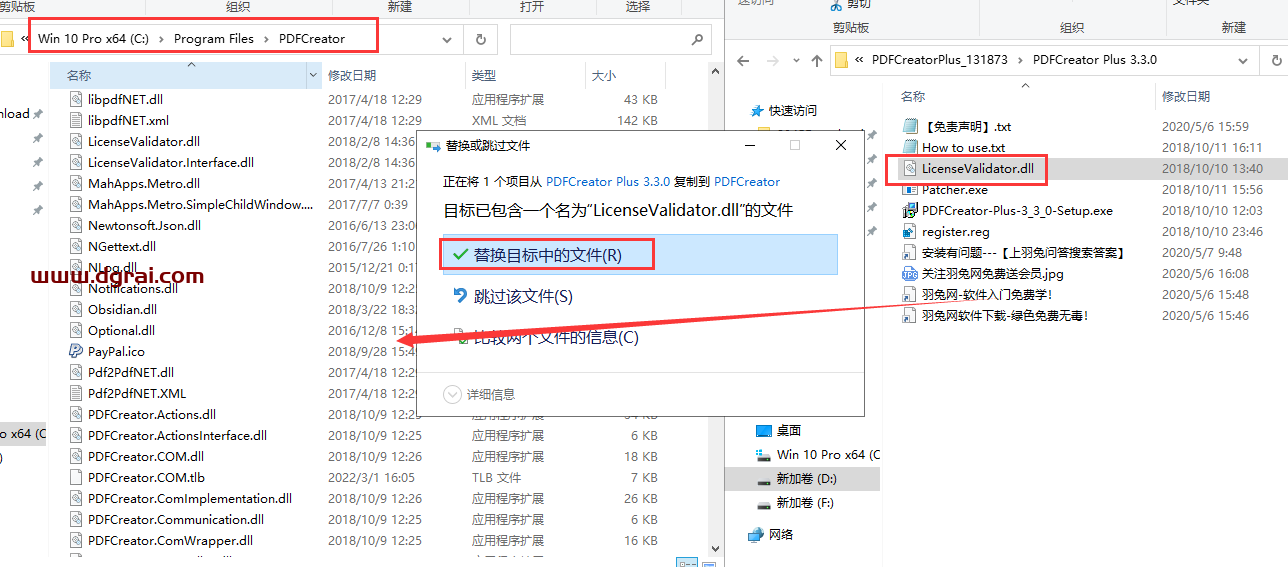Go forward in the right Explorer window

pyautogui.click(x=775, y=60)
